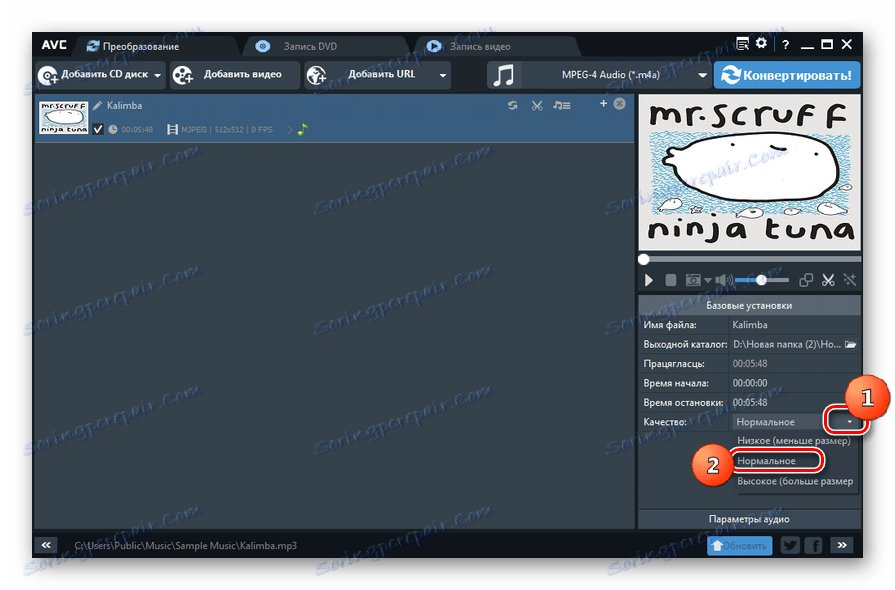Click the music note format icon

point(503,75)
